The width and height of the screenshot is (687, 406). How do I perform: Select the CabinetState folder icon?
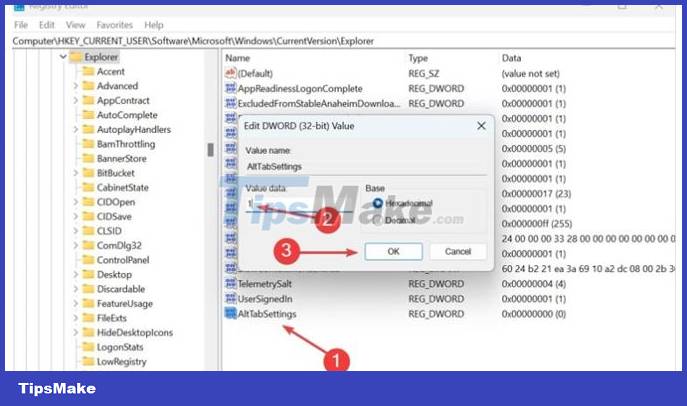[89, 187]
